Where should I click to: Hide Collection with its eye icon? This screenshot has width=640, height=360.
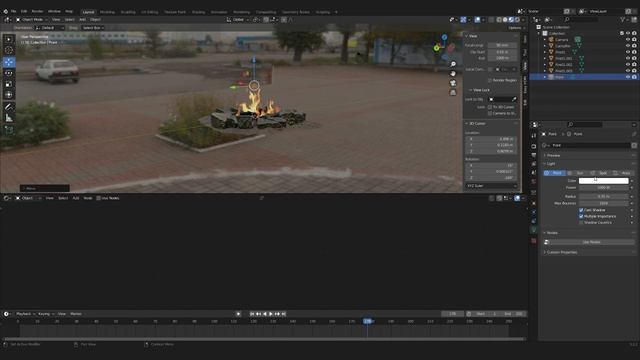point(628,33)
